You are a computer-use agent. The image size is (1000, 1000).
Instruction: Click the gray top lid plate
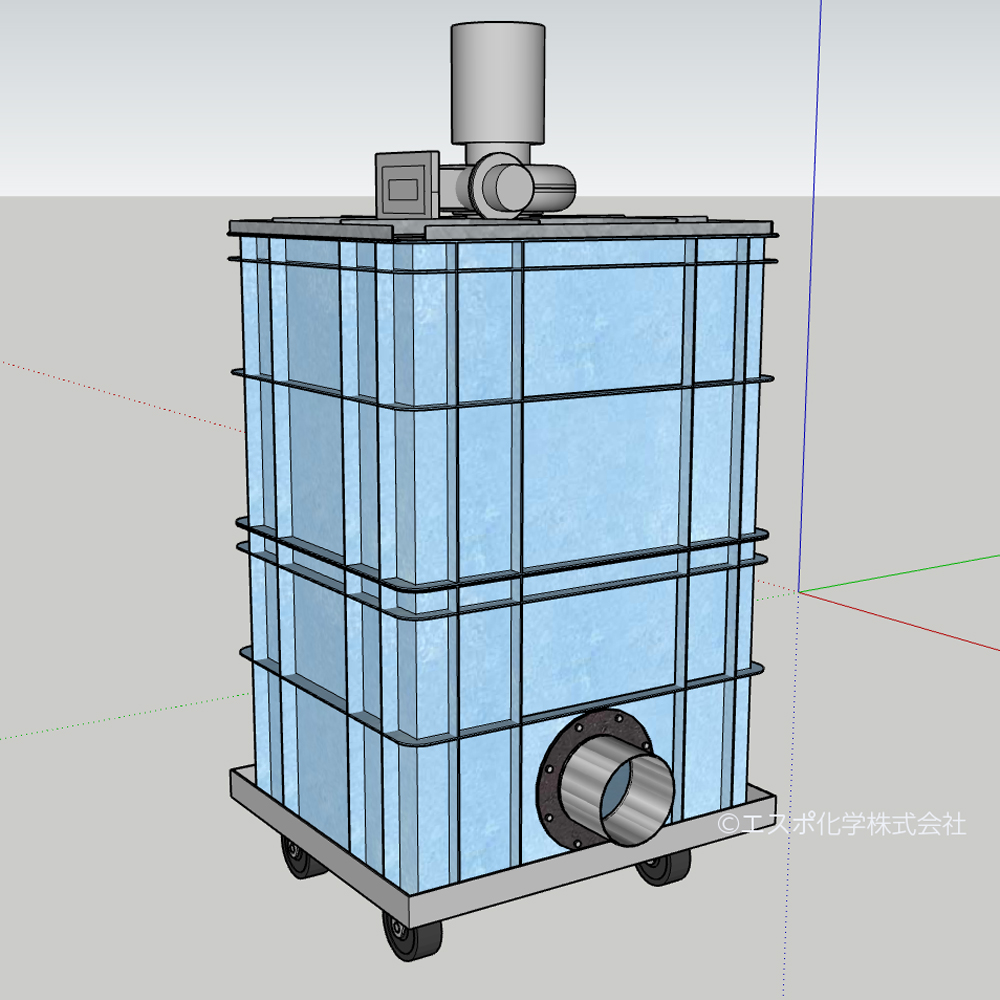point(501,228)
